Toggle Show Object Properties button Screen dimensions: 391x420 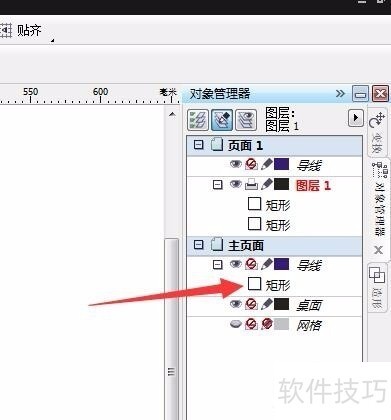click(x=198, y=120)
